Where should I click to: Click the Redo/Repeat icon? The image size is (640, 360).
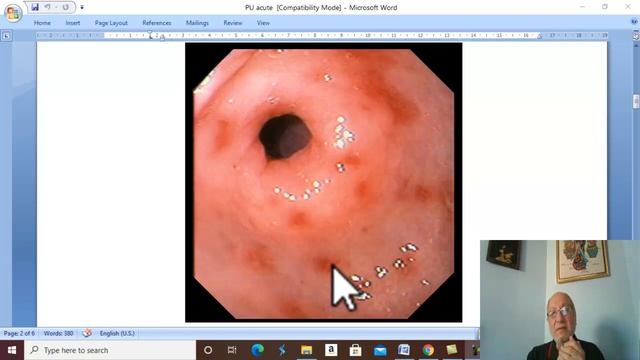pos(65,7)
